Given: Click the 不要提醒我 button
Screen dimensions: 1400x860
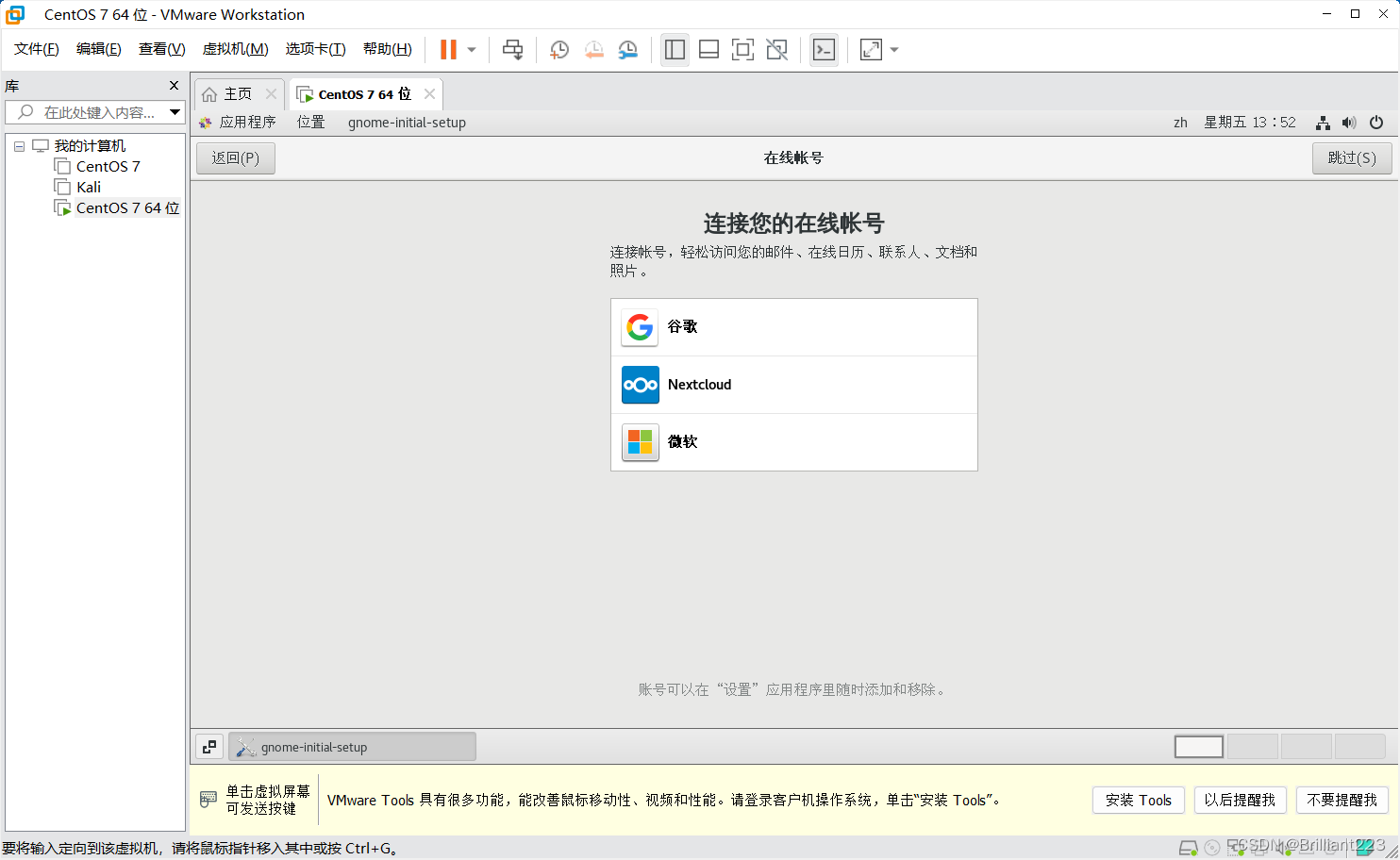Looking at the screenshot, I should pos(1342,800).
